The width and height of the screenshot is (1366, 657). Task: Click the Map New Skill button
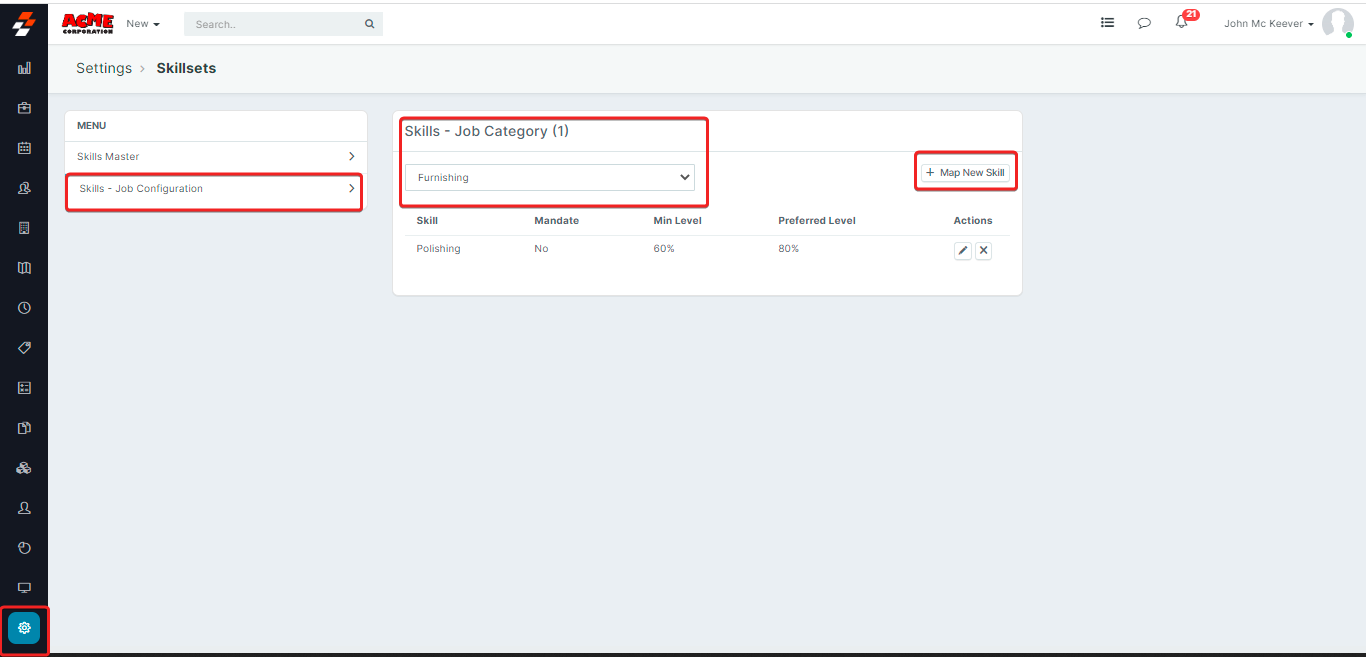[967, 173]
